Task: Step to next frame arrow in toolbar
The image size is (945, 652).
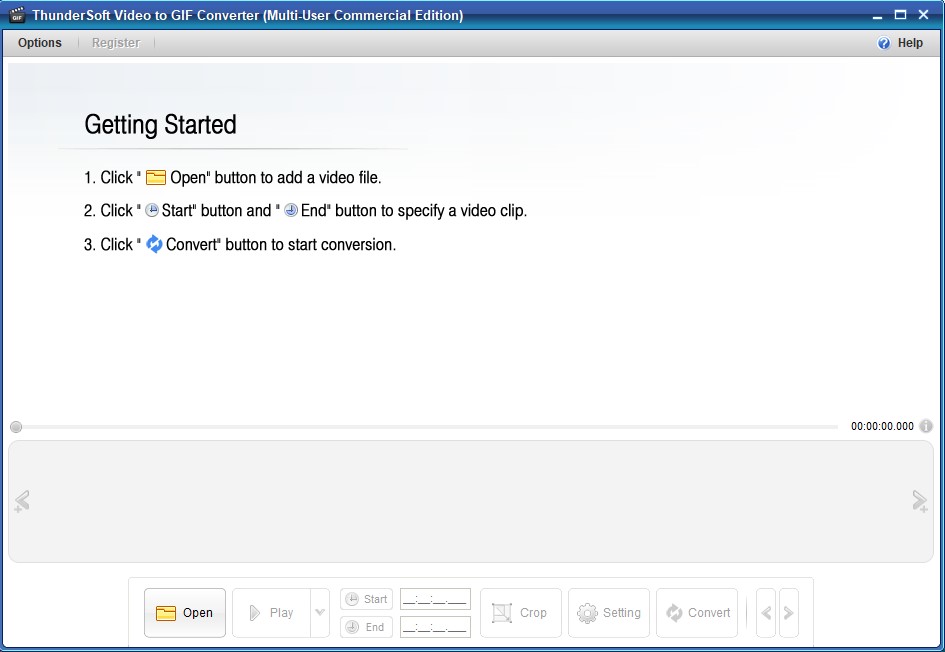Action: [788, 613]
